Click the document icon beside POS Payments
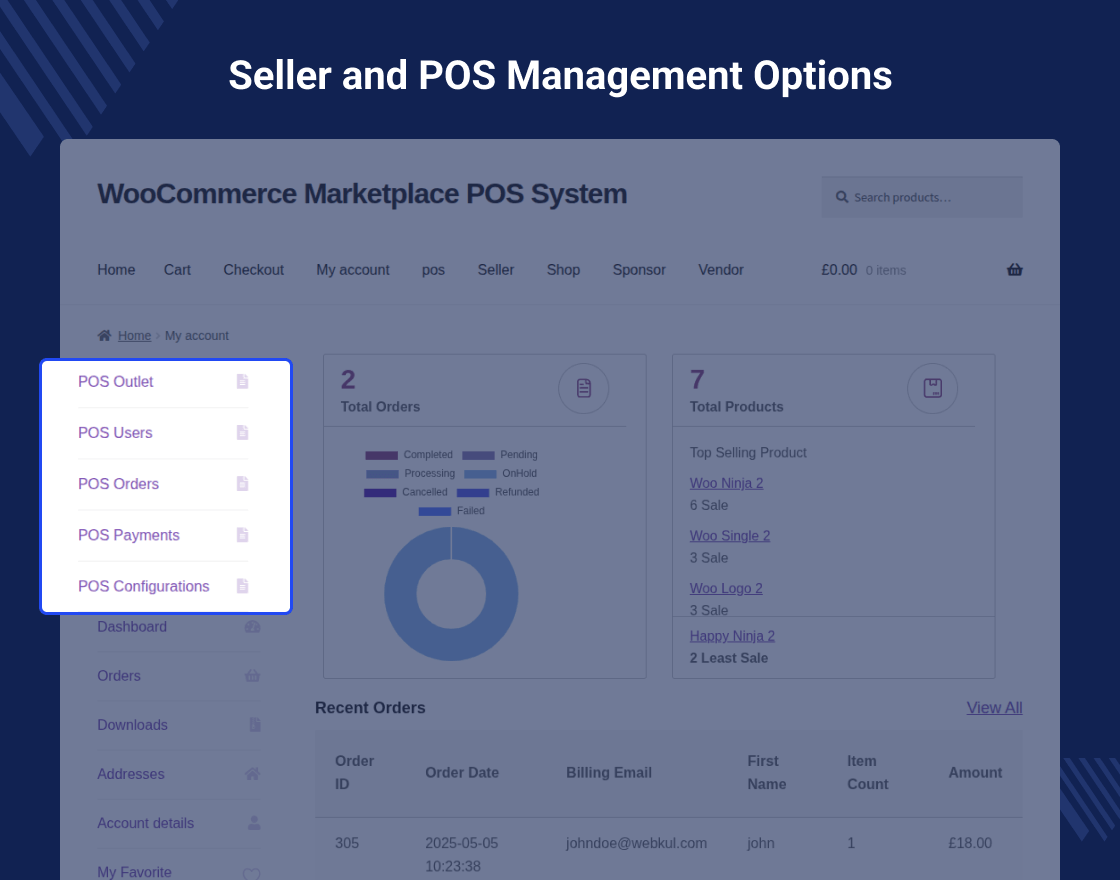Screen dimensions: 1120x880 [x=243, y=535]
